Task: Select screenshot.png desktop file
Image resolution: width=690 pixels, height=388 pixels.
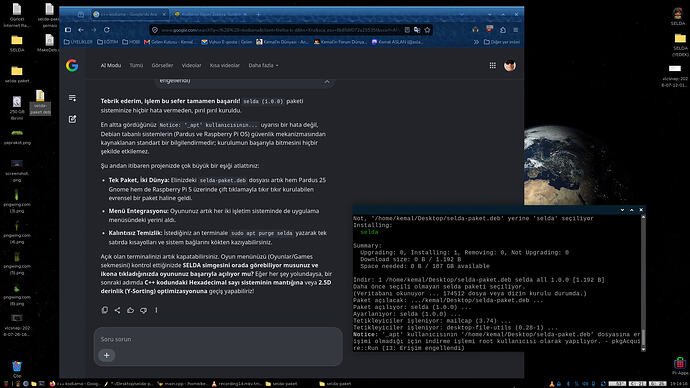Action: point(17,171)
